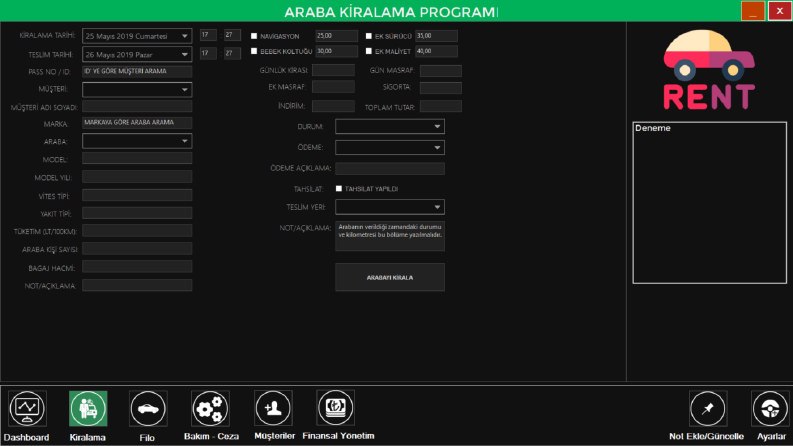Image resolution: width=793 pixels, height=446 pixels.
Task: Click the İNDİRİM field
Action: coord(333,106)
